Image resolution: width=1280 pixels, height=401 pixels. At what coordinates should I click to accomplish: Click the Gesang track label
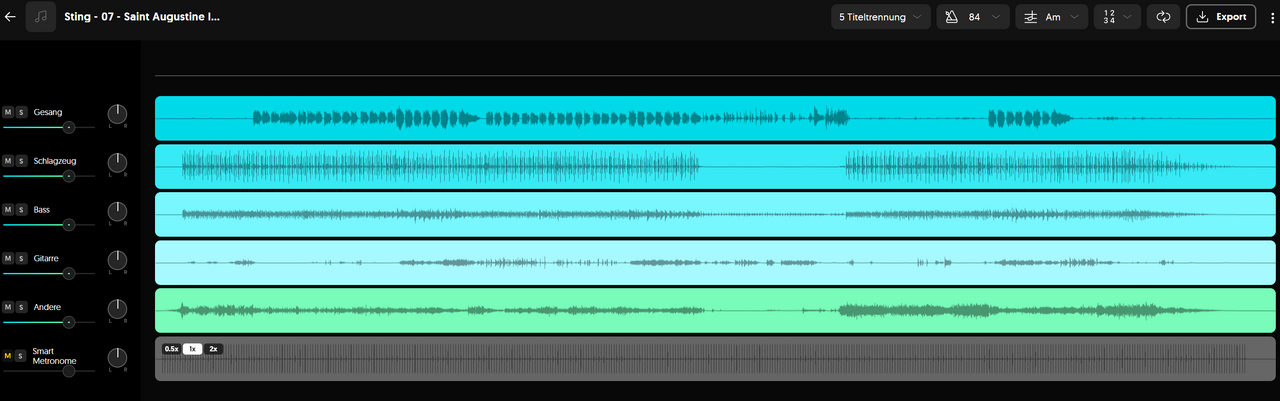click(x=47, y=113)
